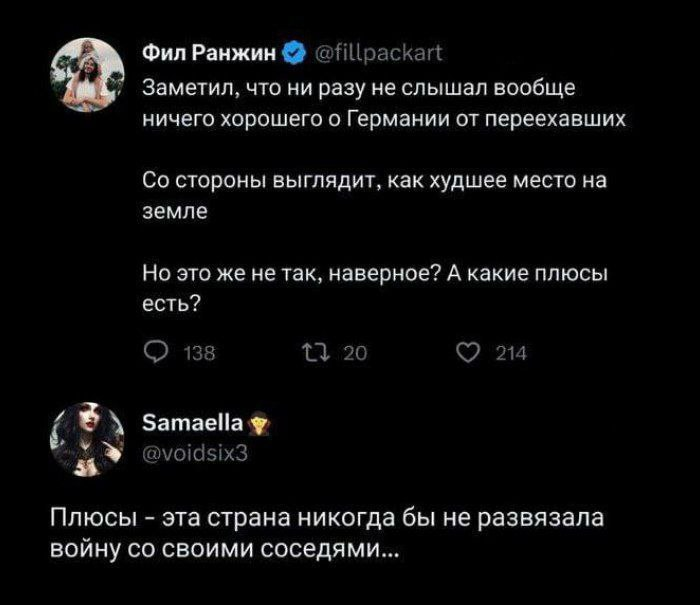The width and height of the screenshot is (700, 605).
Task: Click the 138 replies count
Action: click(x=192, y=352)
